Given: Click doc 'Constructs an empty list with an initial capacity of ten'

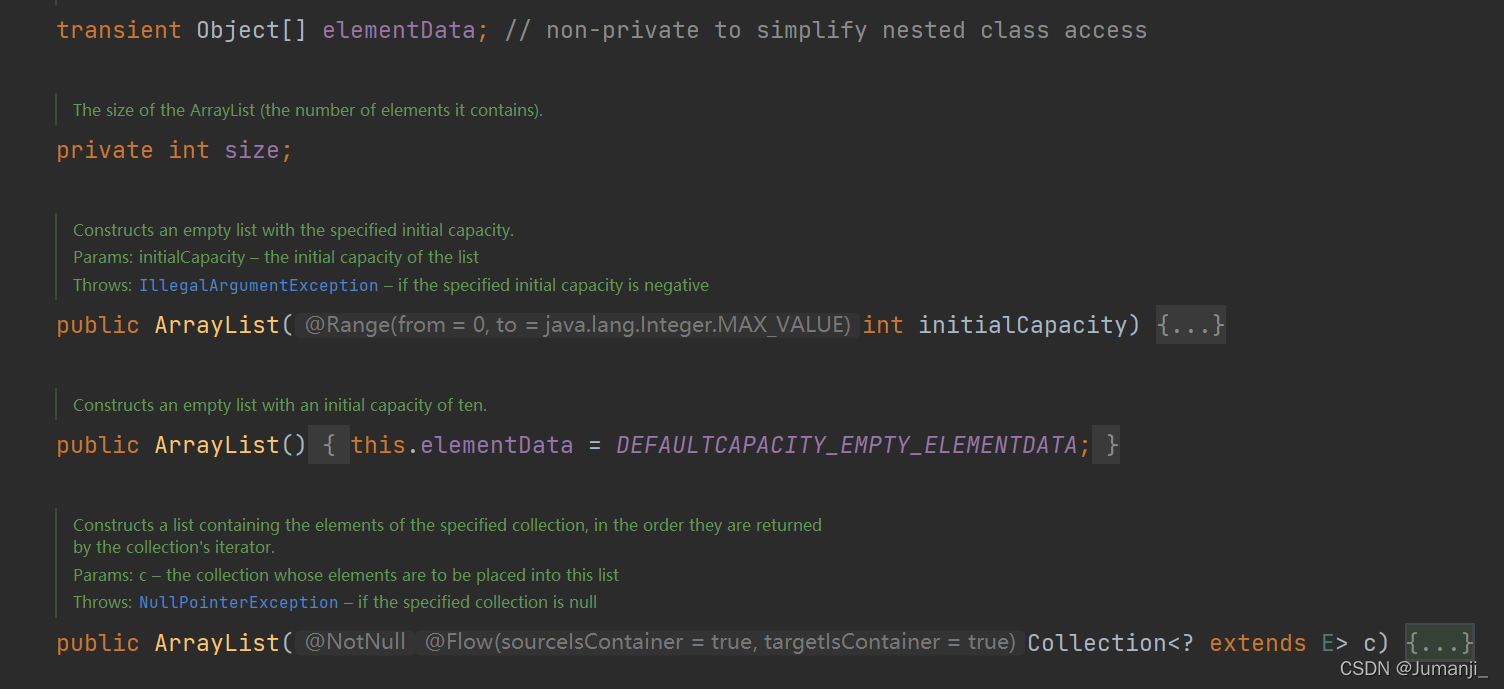Looking at the screenshot, I should tap(279, 405).
